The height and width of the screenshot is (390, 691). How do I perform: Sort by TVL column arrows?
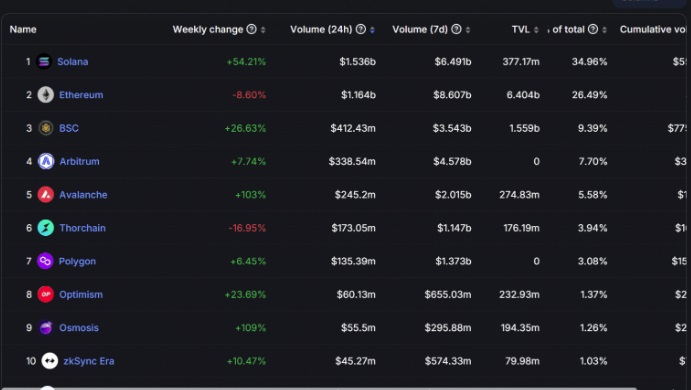536,30
